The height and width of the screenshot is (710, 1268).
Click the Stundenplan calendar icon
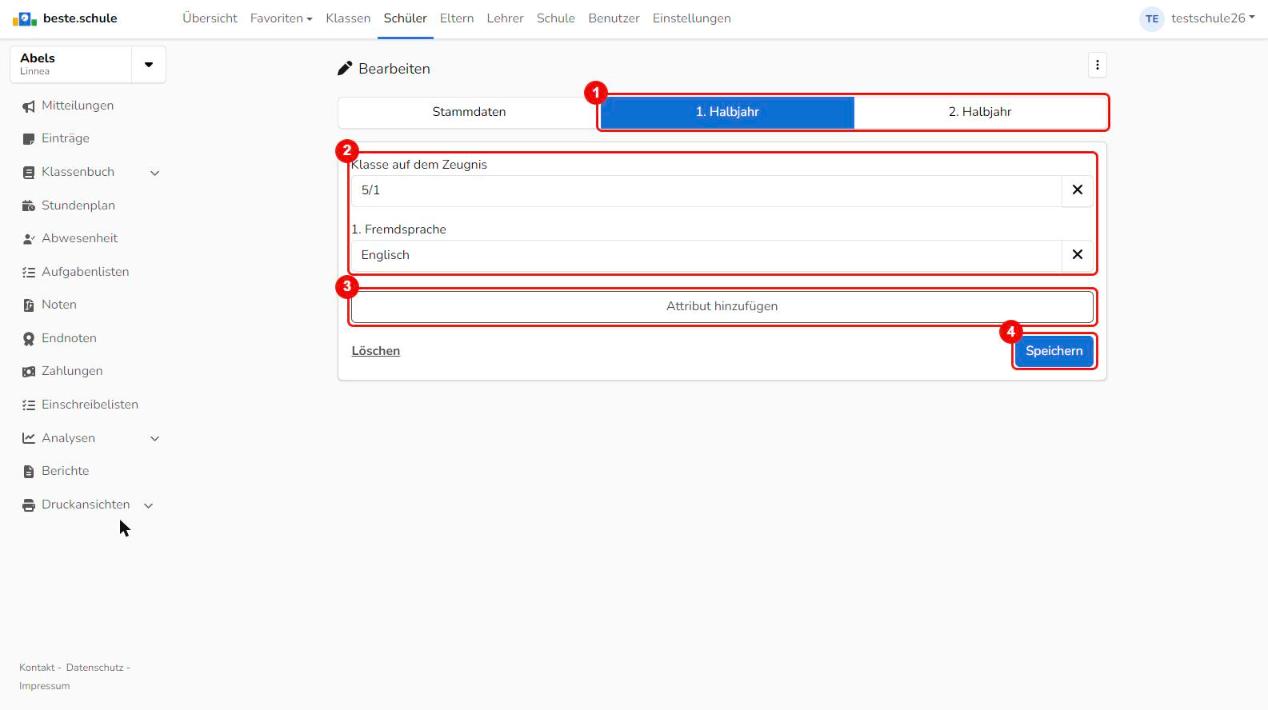coord(28,205)
